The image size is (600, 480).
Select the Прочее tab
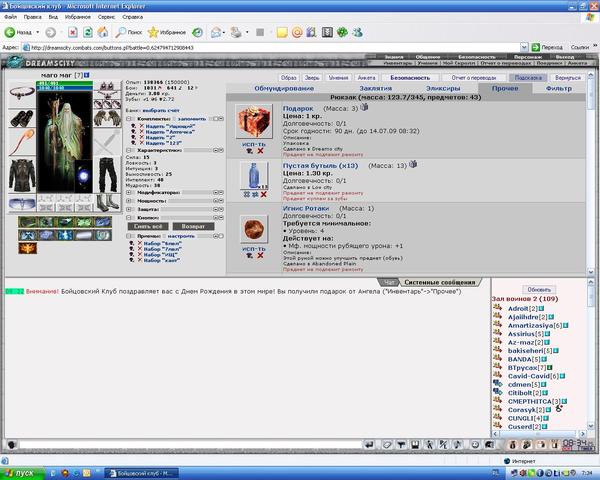[505, 88]
